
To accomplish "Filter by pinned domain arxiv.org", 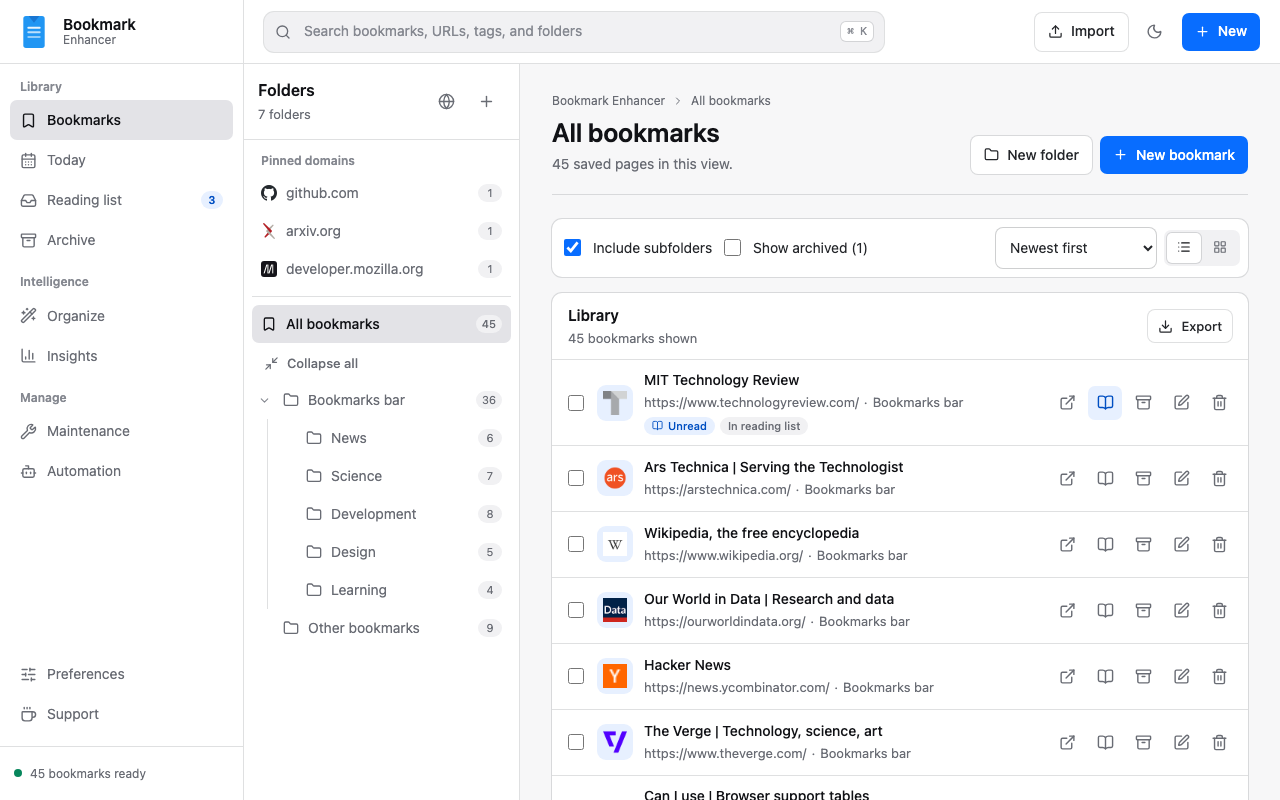I will click(x=381, y=231).
